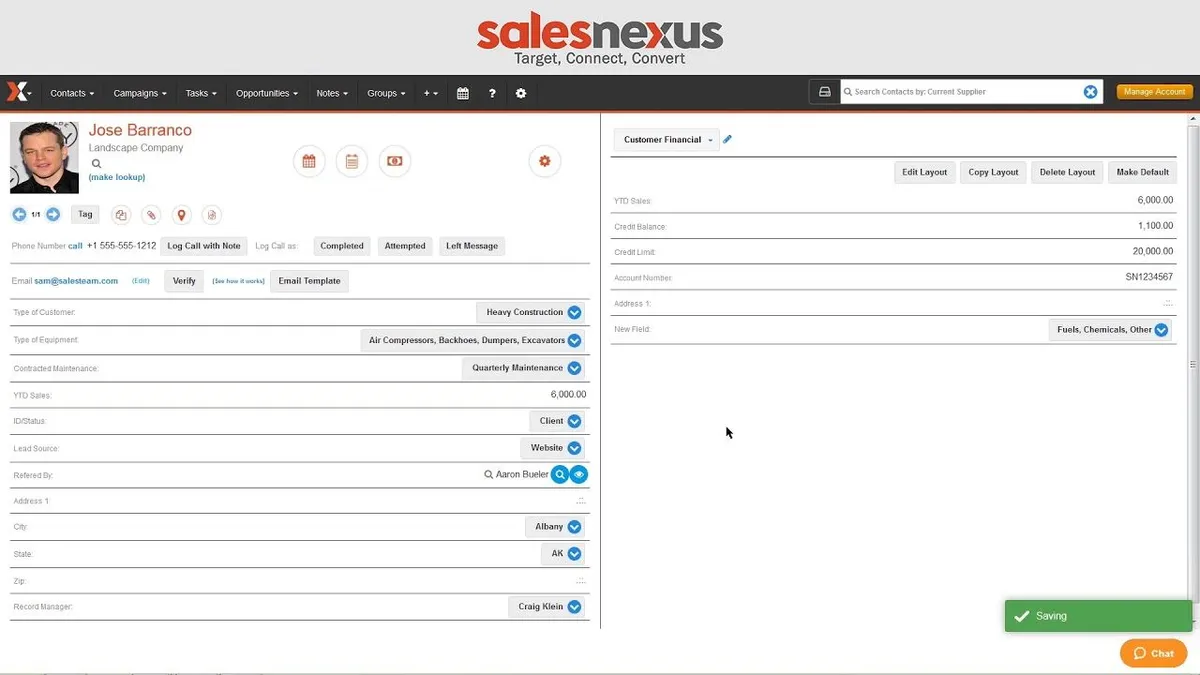Clear the contact search with X icon
Viewport: 1200px width, 675px height.
[x=1091, y=92]
